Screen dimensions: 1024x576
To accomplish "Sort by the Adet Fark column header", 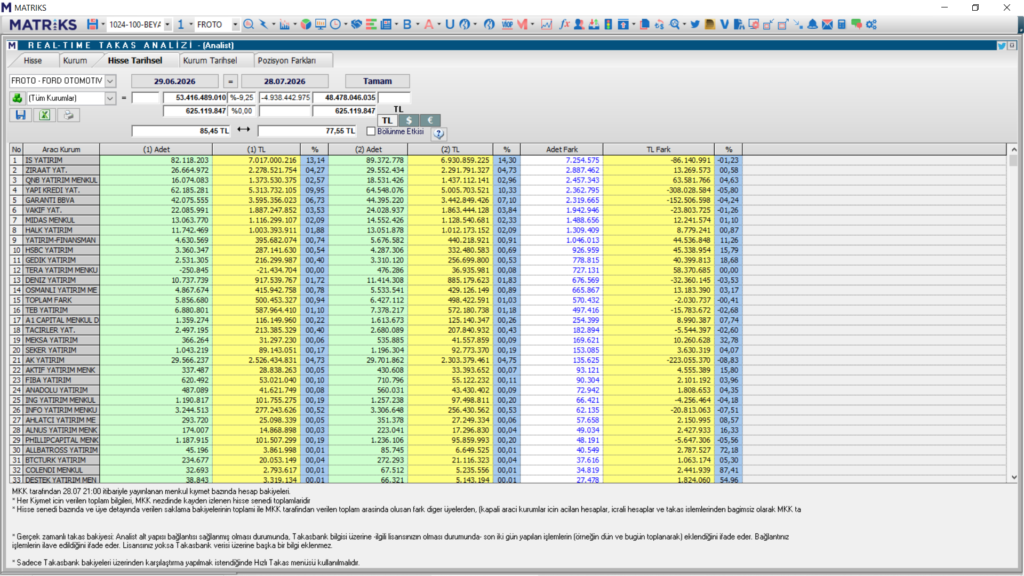I will click(562, 150).
